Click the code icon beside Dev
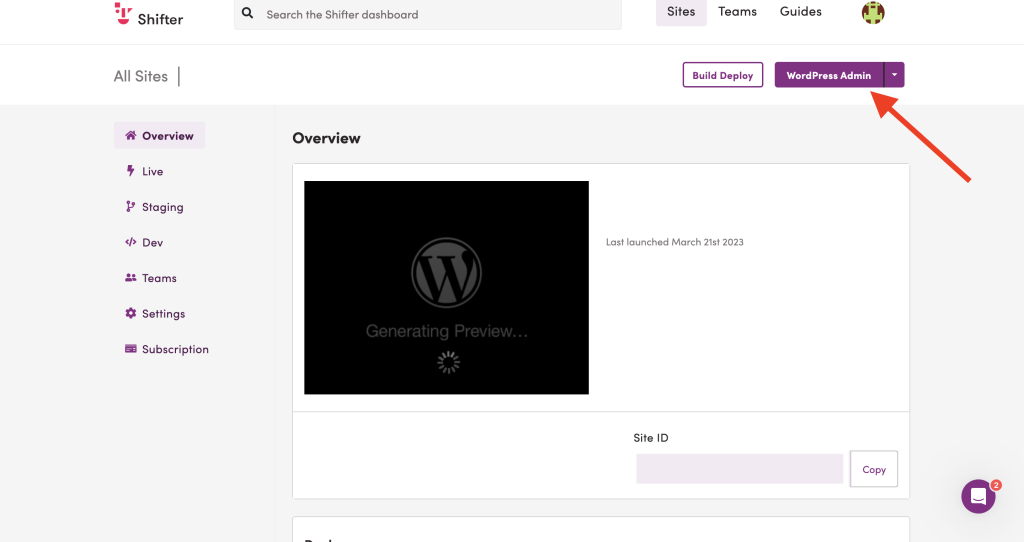 pyautogui.click(x=131, y=242)
